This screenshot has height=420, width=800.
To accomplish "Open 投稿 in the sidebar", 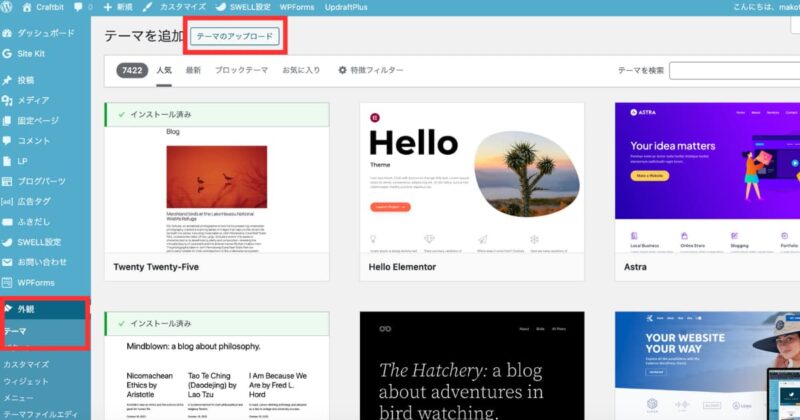I will 26,80.
